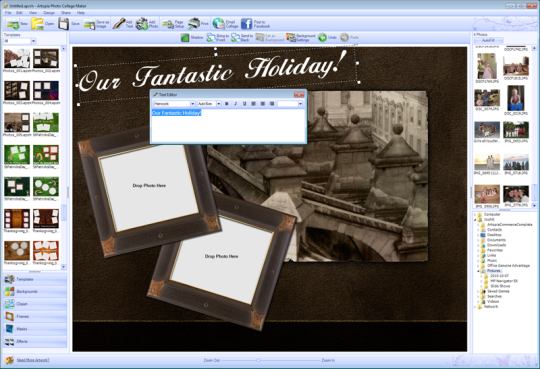Open the Backgrounds sidebar panel
The height and width of the screenshot is (369, 540).
(x=34, y=291)
